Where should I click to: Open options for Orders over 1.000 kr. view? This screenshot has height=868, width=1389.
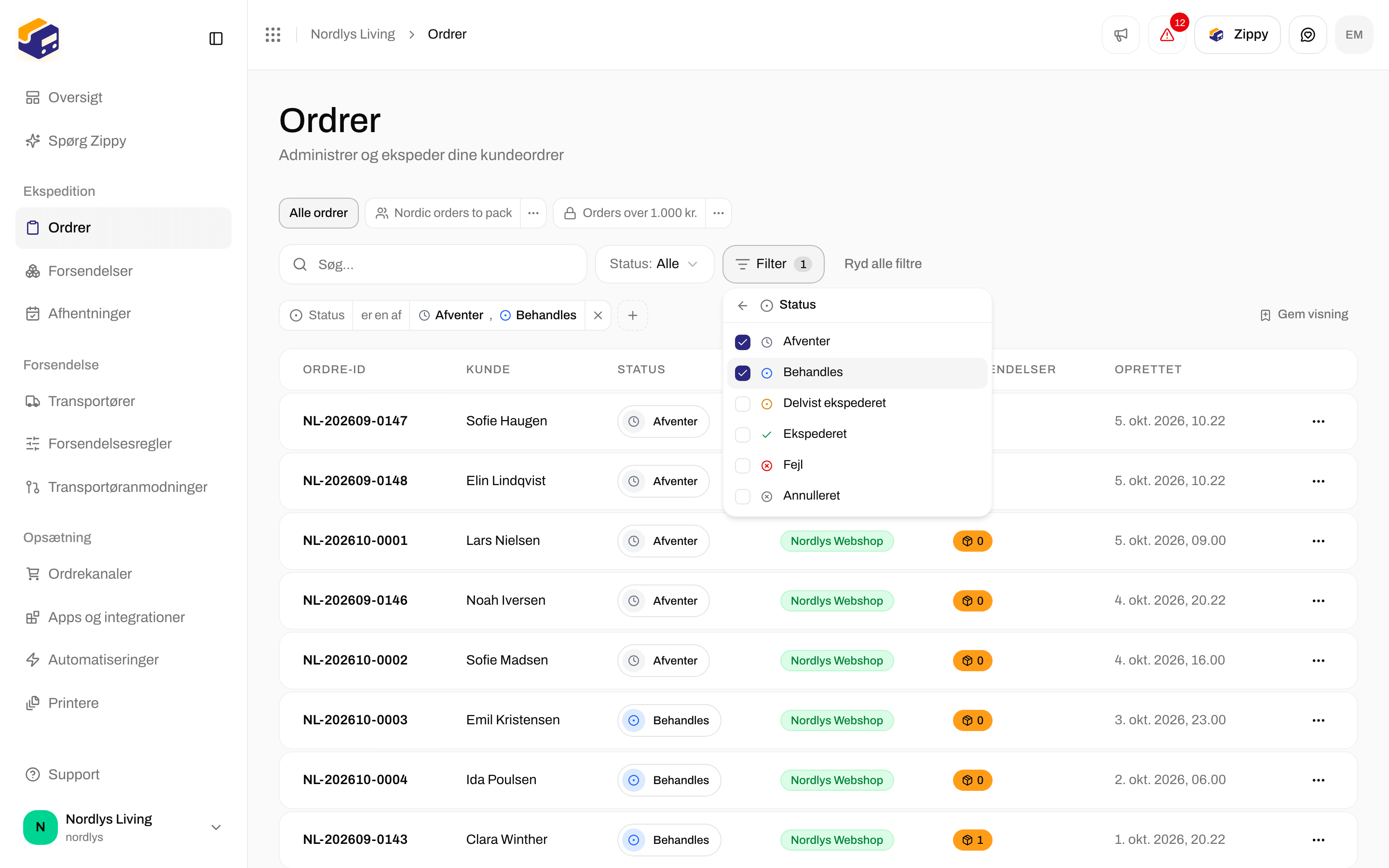coord(718,213)
